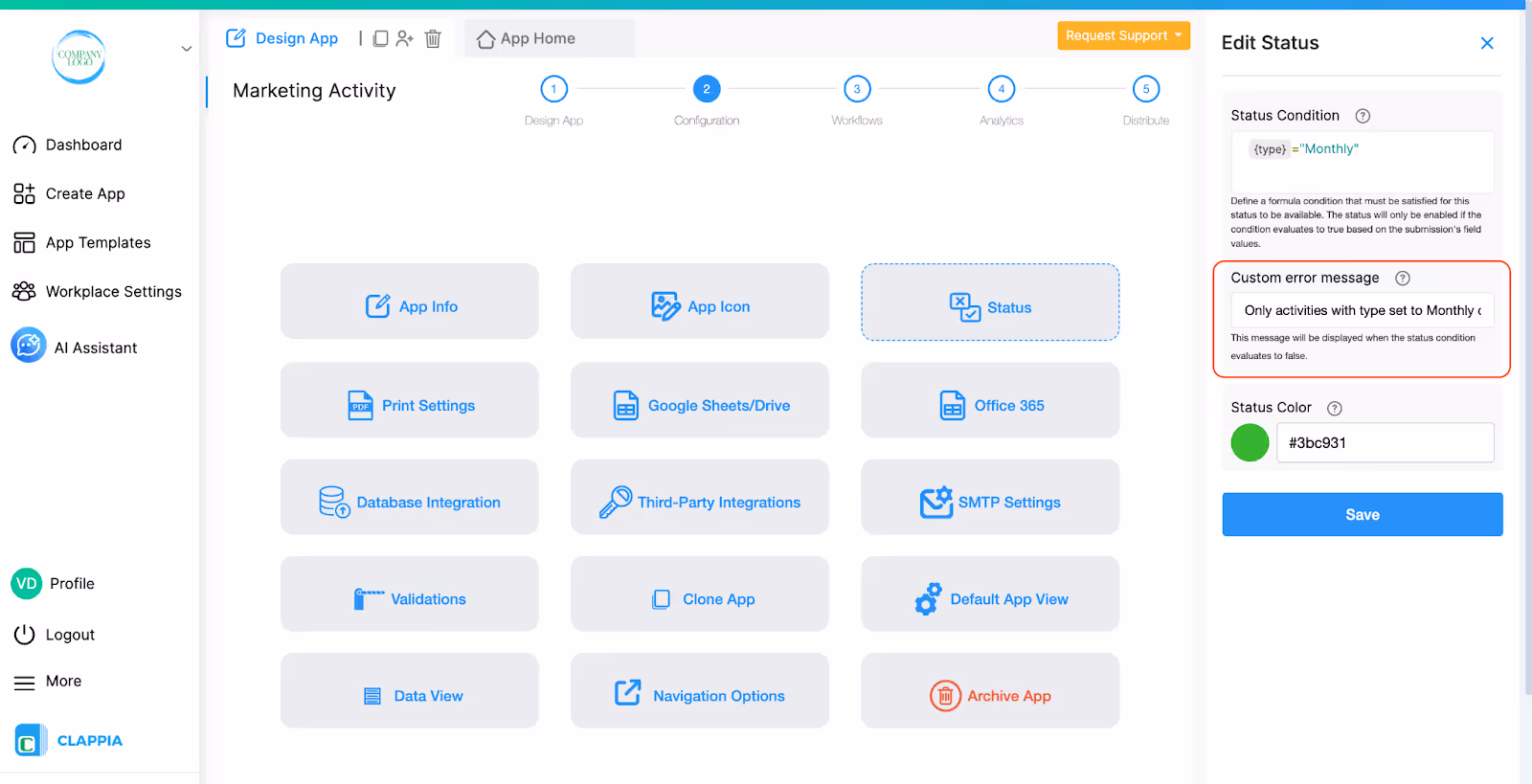Viewport: 1532px width, 784px height.
Task: Click the Workplace Settings people icon
Action: click(24, 291)
